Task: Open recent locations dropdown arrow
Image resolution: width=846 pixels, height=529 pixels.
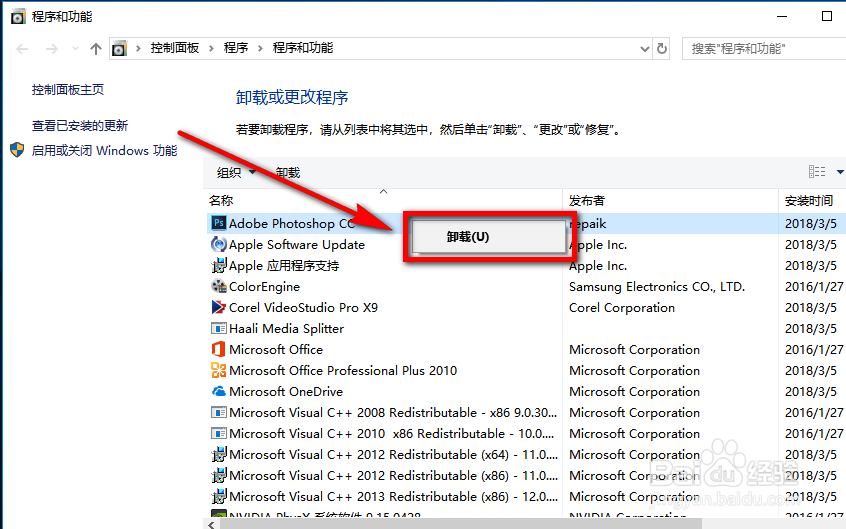Action: click(x=76, y=49)
